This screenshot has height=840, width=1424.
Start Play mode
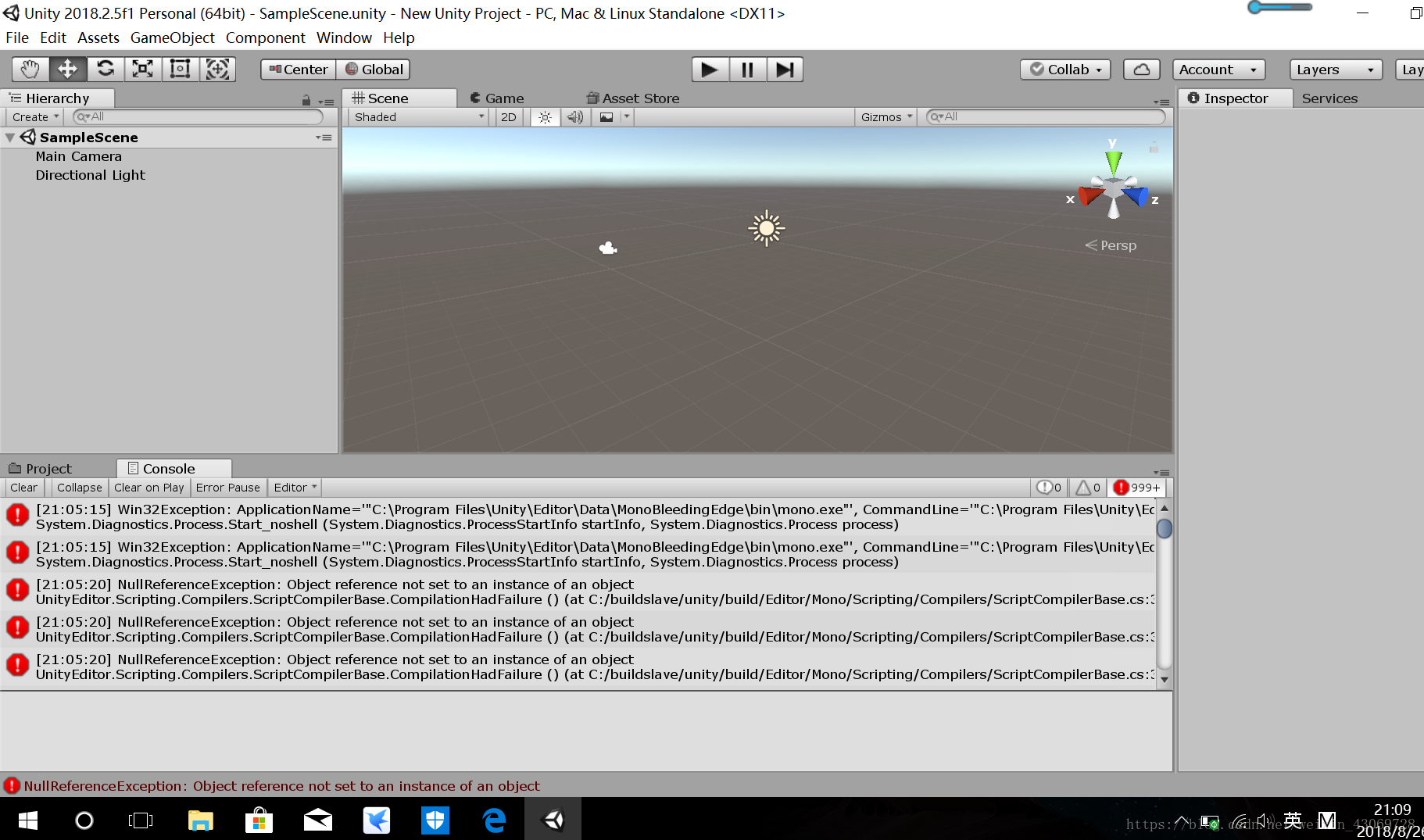pos(710,70)
